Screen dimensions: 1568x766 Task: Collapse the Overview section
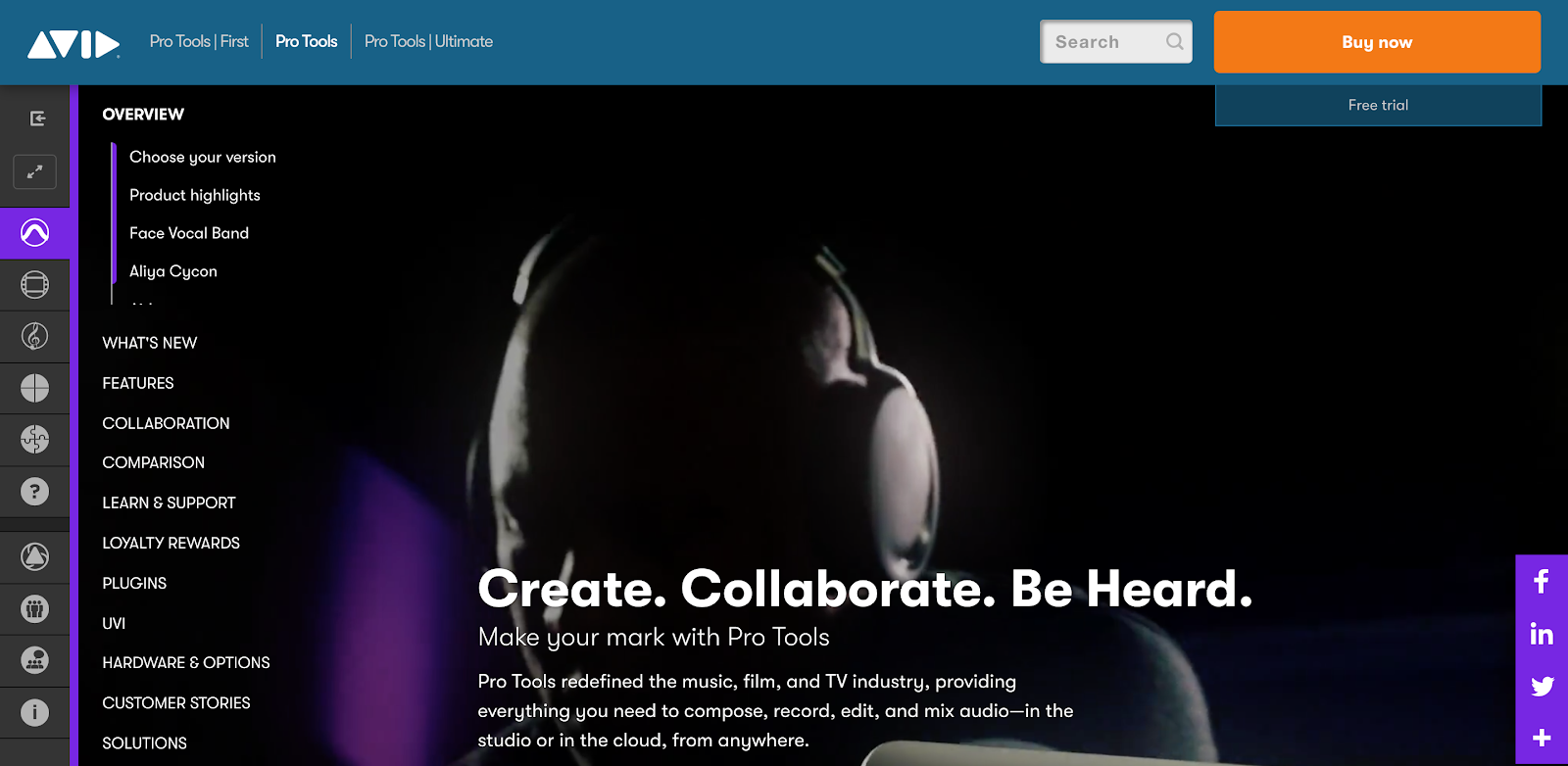143,115
